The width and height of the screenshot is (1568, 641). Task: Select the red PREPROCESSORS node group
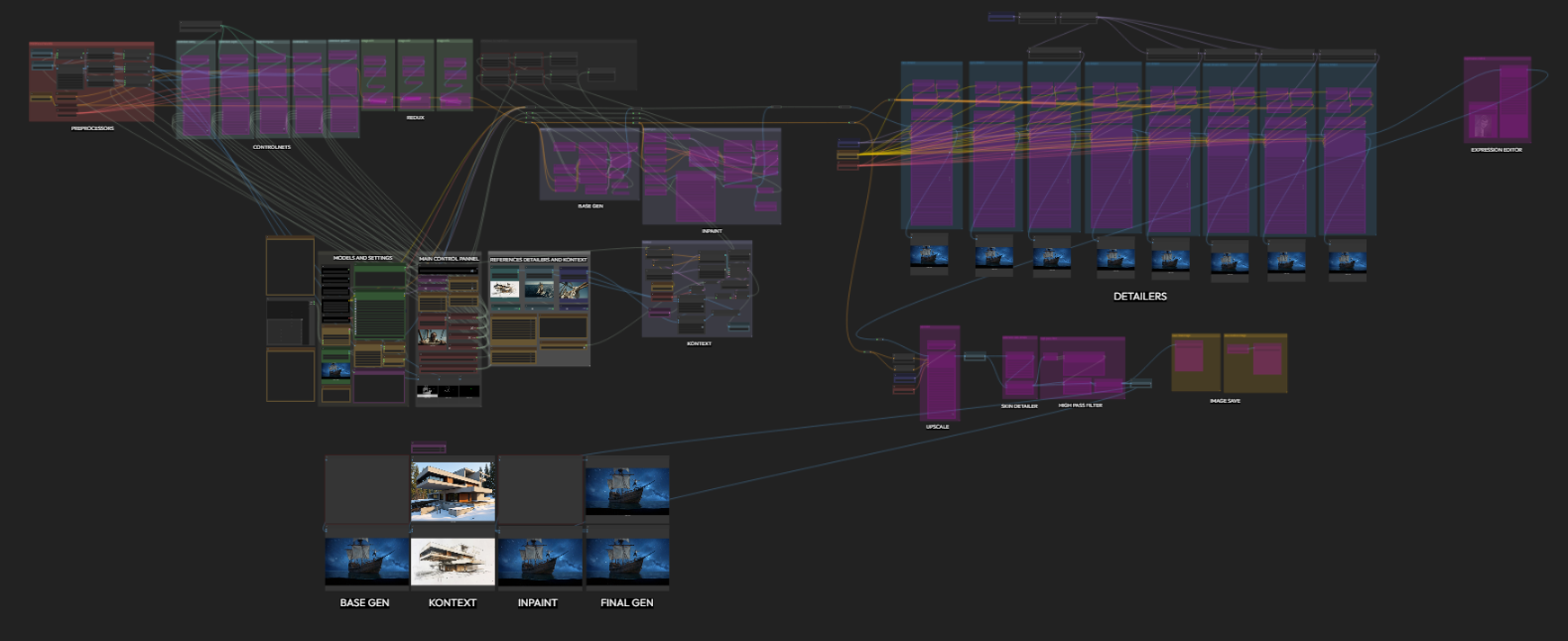91,81
